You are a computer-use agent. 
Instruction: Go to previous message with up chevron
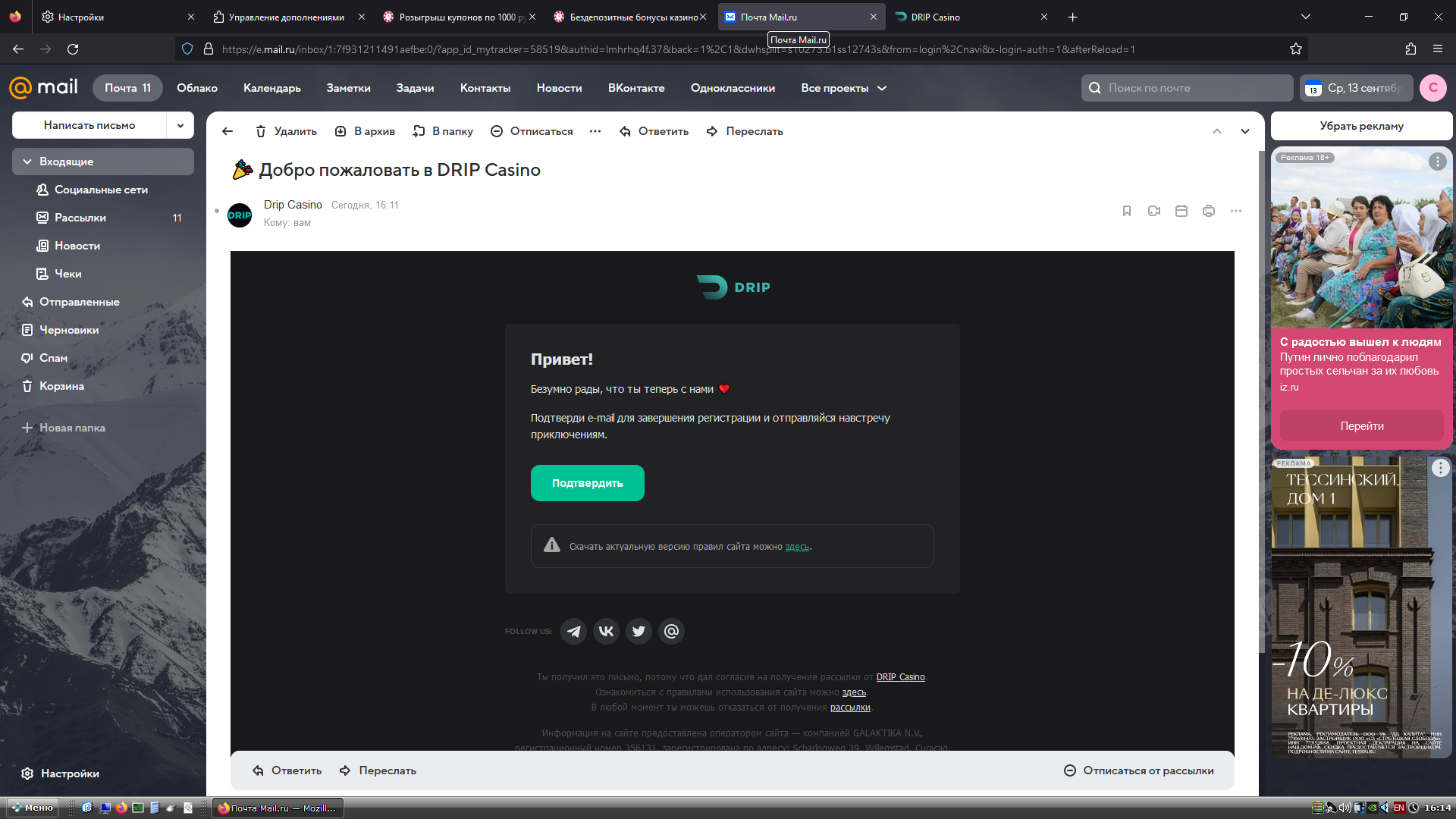(1217, 131)
